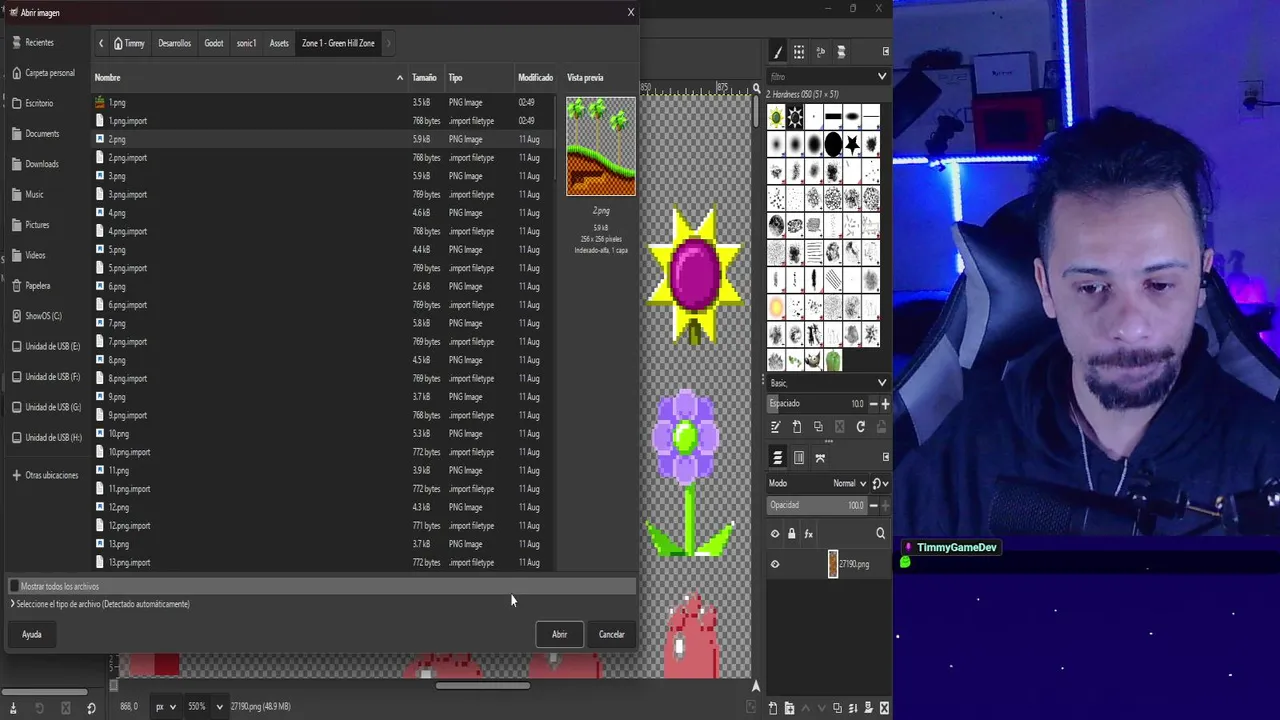Sort file list by Tipo column
Viewport: 1280px width, 720px height.
[479, 78]
